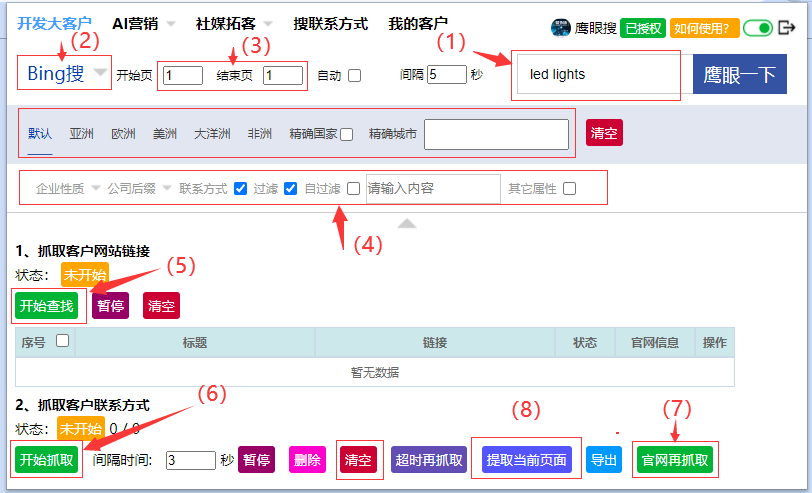Viewport: 812px width, 493px height.
Task: Expand the 企业性质 dropdown
Action: point(67,188)
